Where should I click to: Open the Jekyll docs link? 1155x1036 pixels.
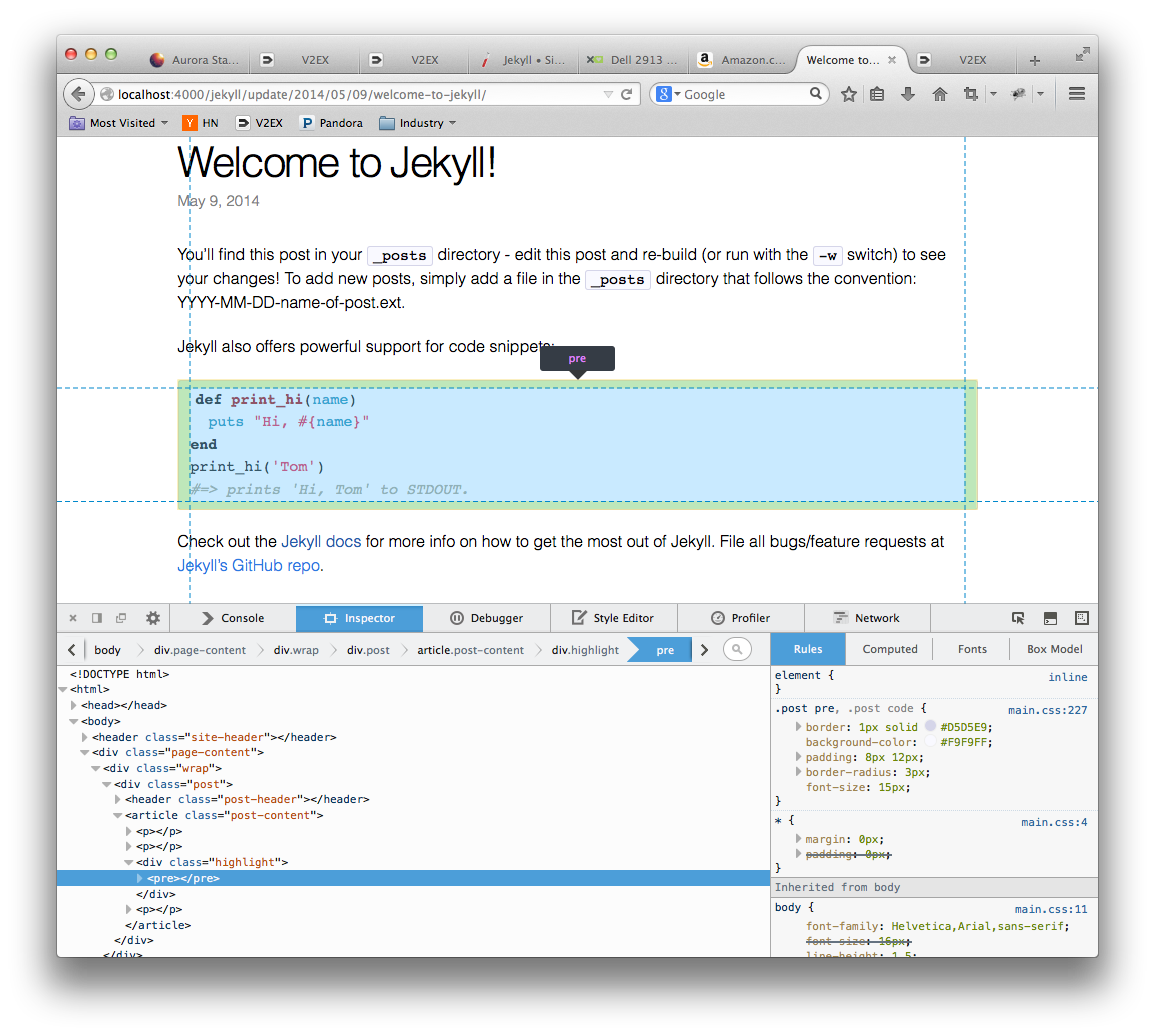[321, 542]
